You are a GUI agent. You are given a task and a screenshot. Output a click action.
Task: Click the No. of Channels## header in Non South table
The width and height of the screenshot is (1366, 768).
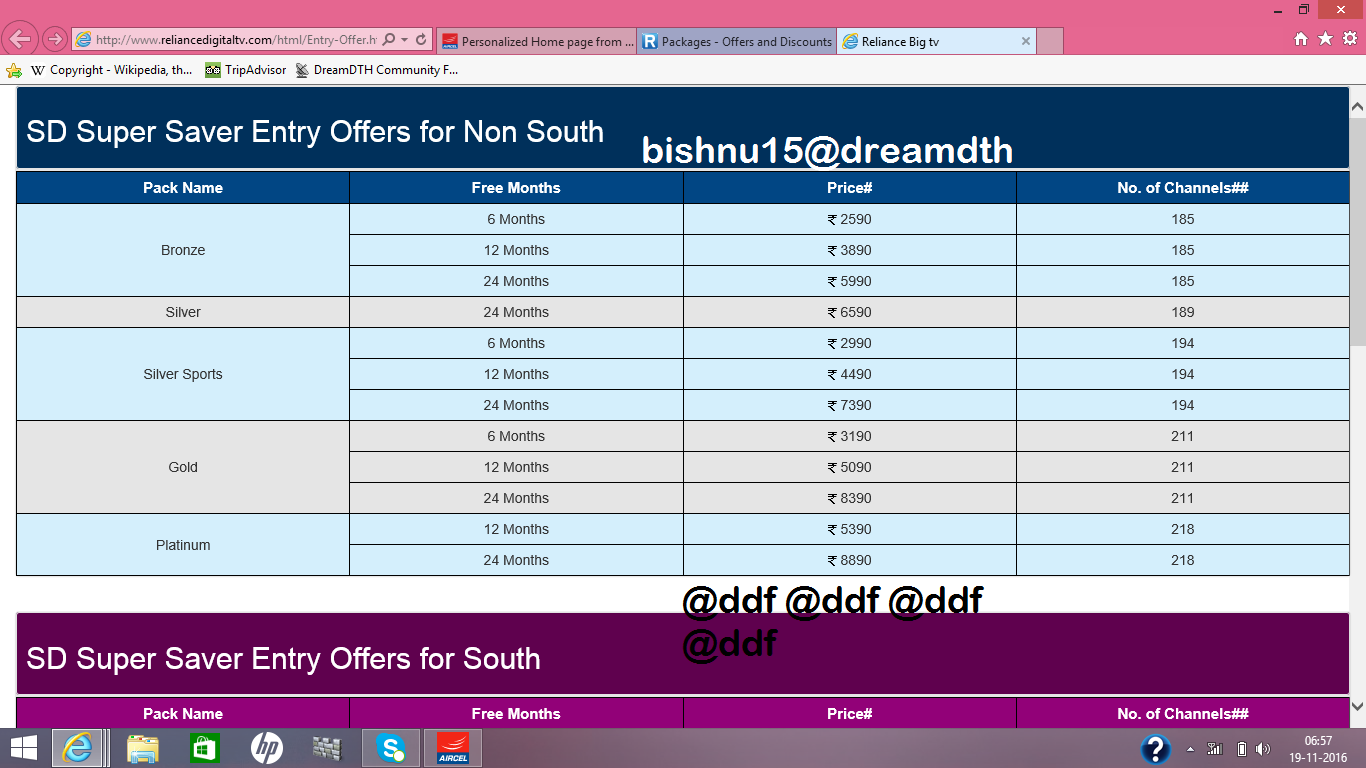1183,188
